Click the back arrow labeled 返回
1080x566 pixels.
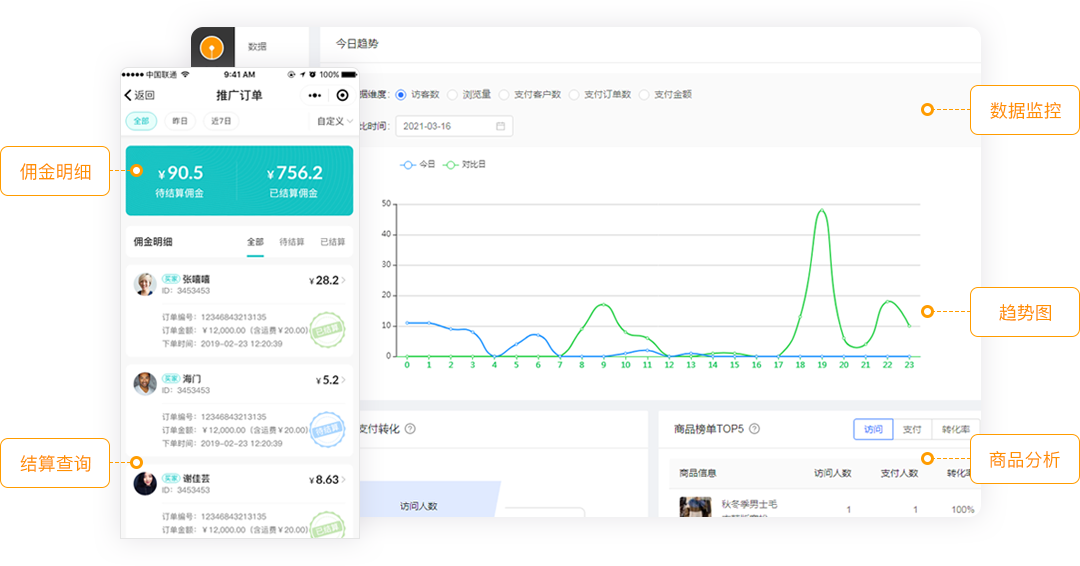[x=139, y=96]
